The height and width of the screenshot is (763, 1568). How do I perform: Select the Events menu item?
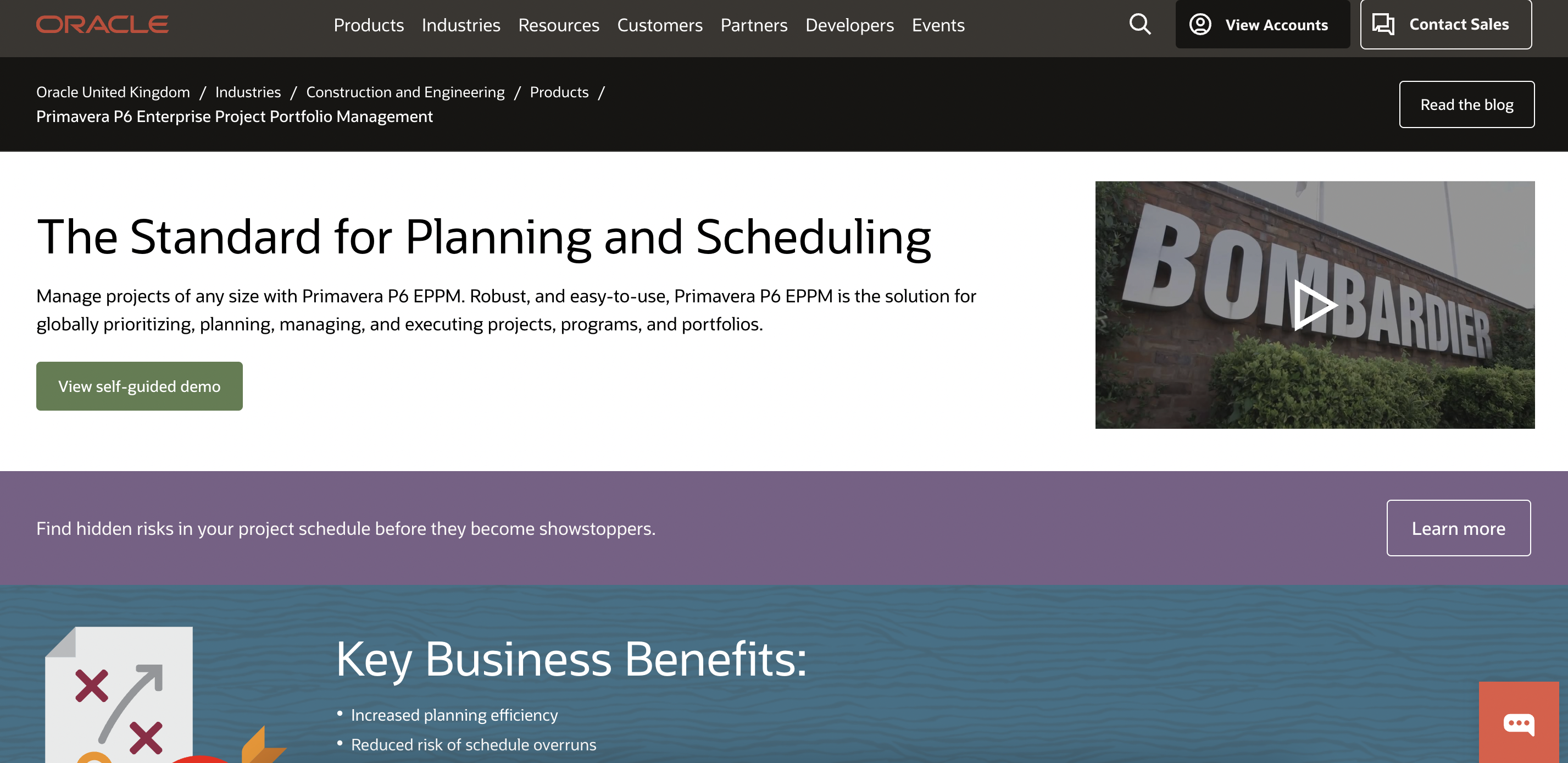[x=938, y=26]
